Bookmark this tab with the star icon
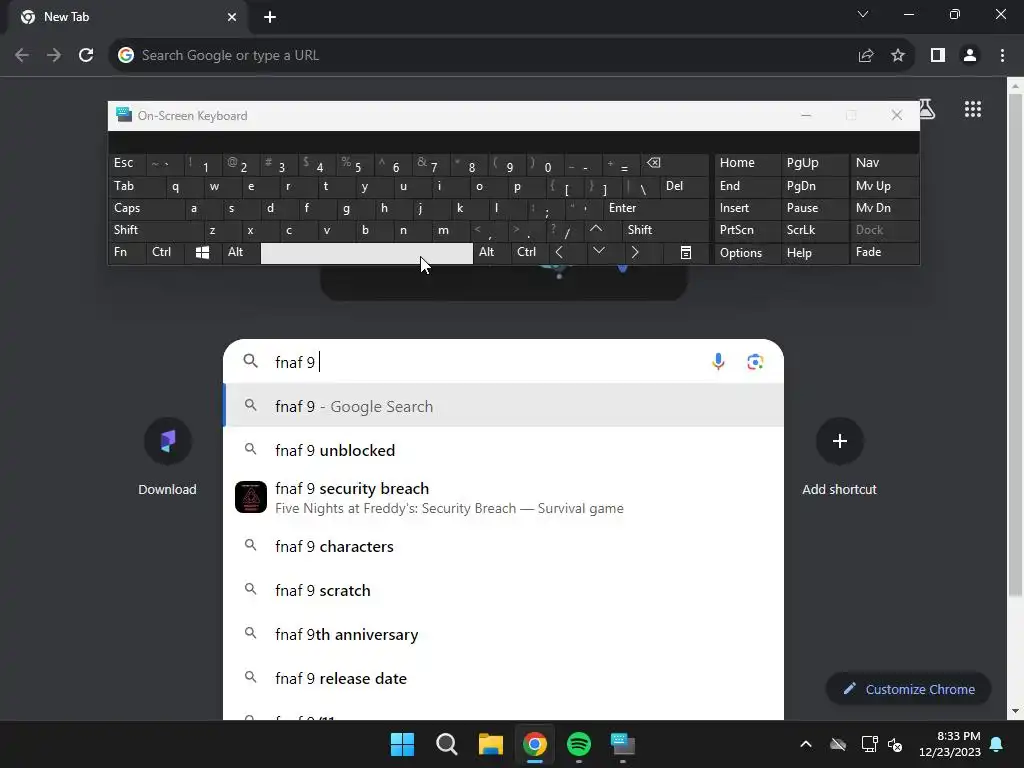This screenshot has height=768, width=1024. [x=898, y=56]
